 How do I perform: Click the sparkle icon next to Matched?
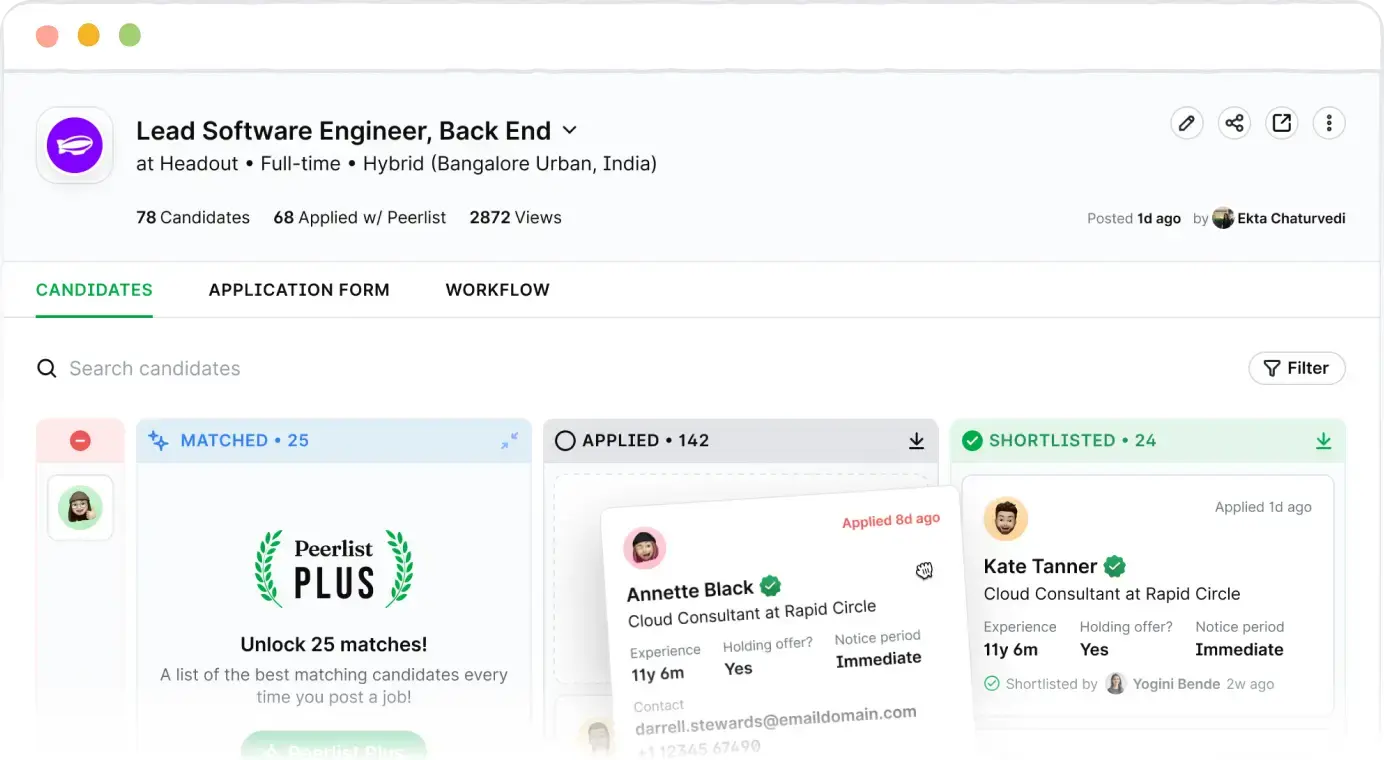157,440
